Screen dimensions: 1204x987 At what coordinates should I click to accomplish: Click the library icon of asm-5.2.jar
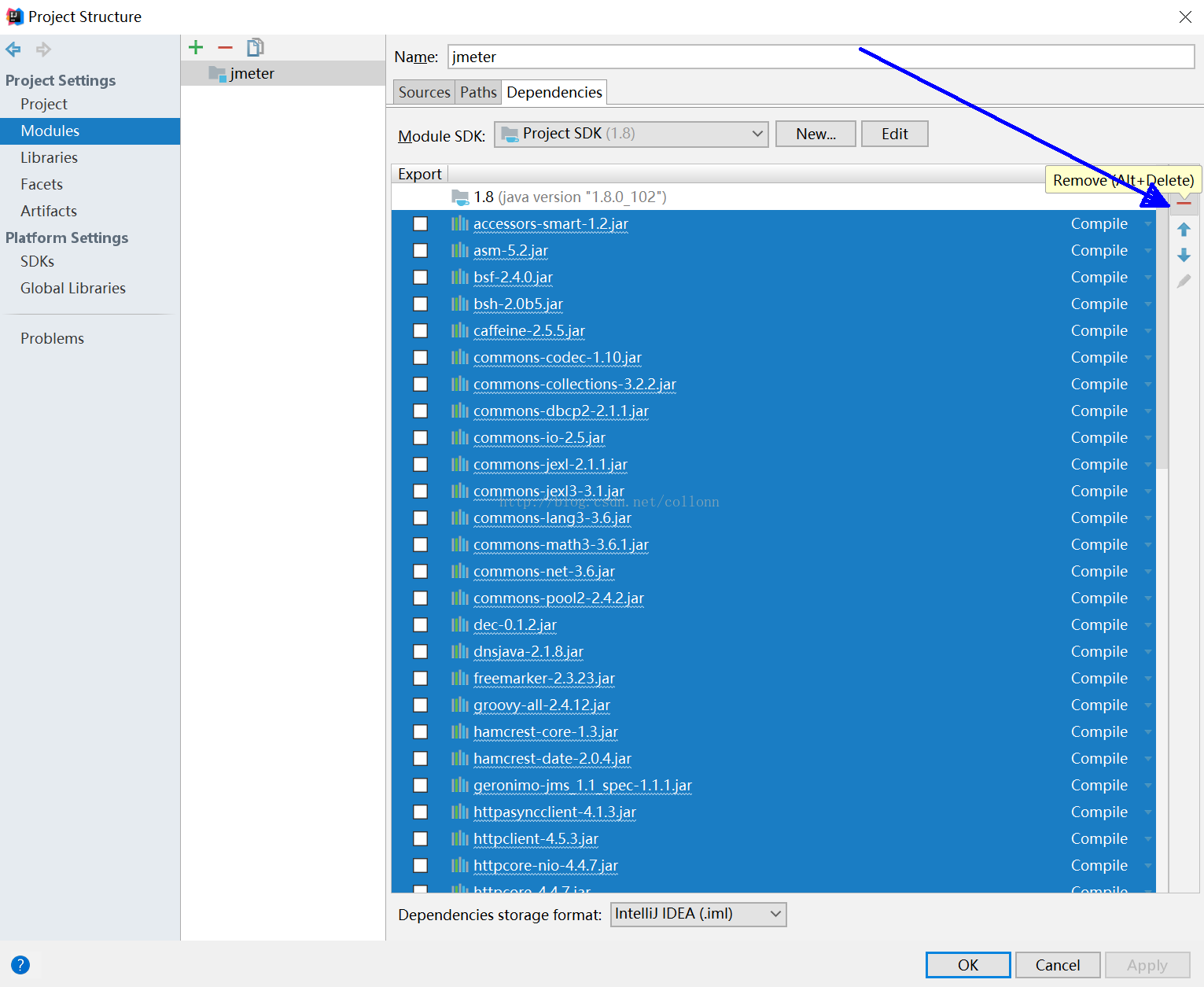(460, 250)
